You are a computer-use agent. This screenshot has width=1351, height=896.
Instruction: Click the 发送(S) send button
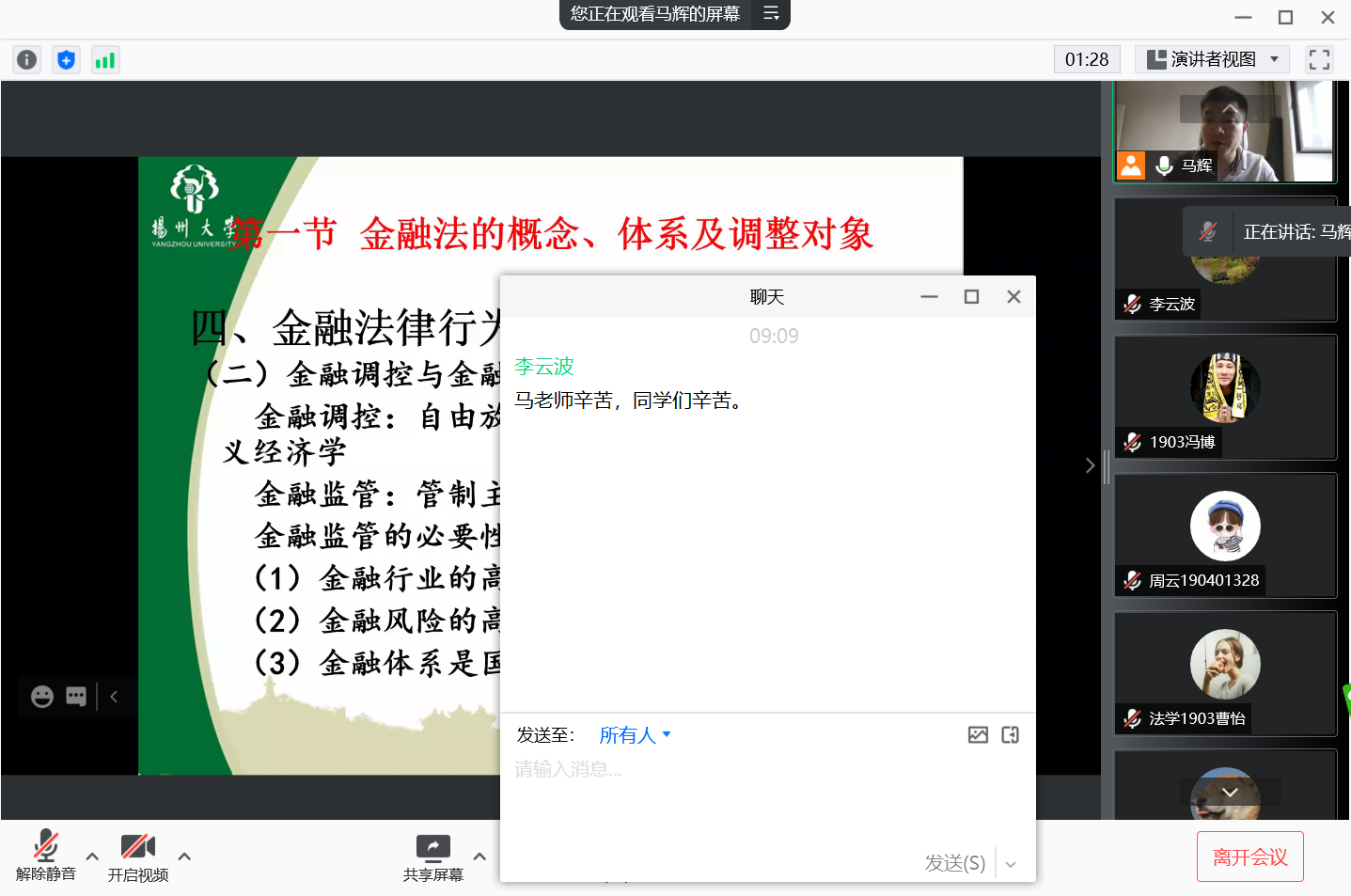point(954,863)
